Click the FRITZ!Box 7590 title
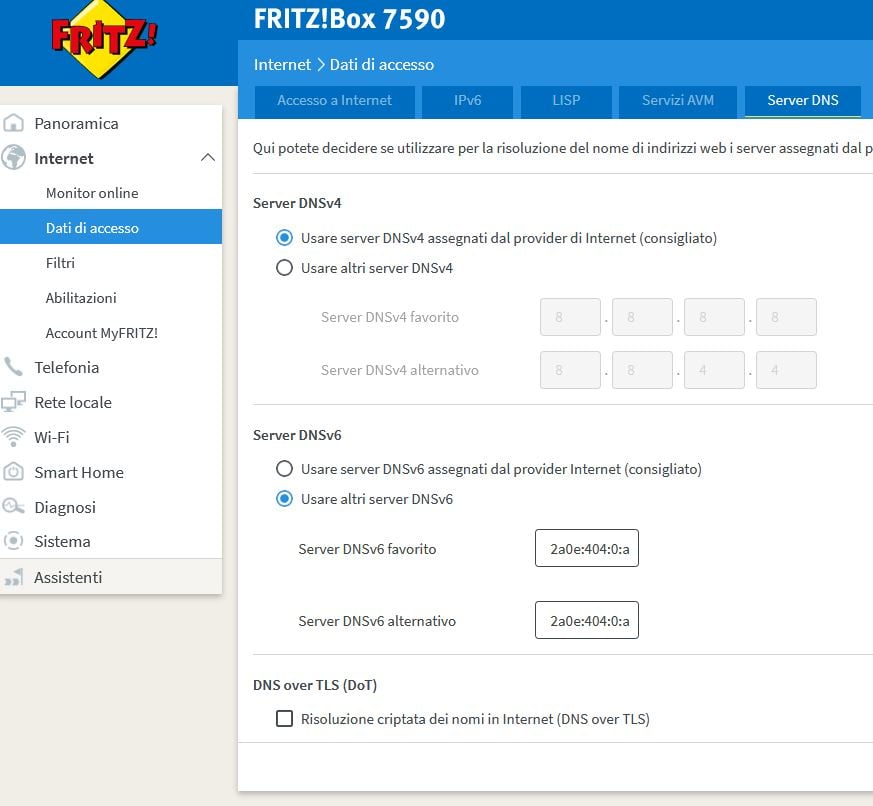Image resolution: width=873 pixels, height=806 pixels. coord(349,18)
